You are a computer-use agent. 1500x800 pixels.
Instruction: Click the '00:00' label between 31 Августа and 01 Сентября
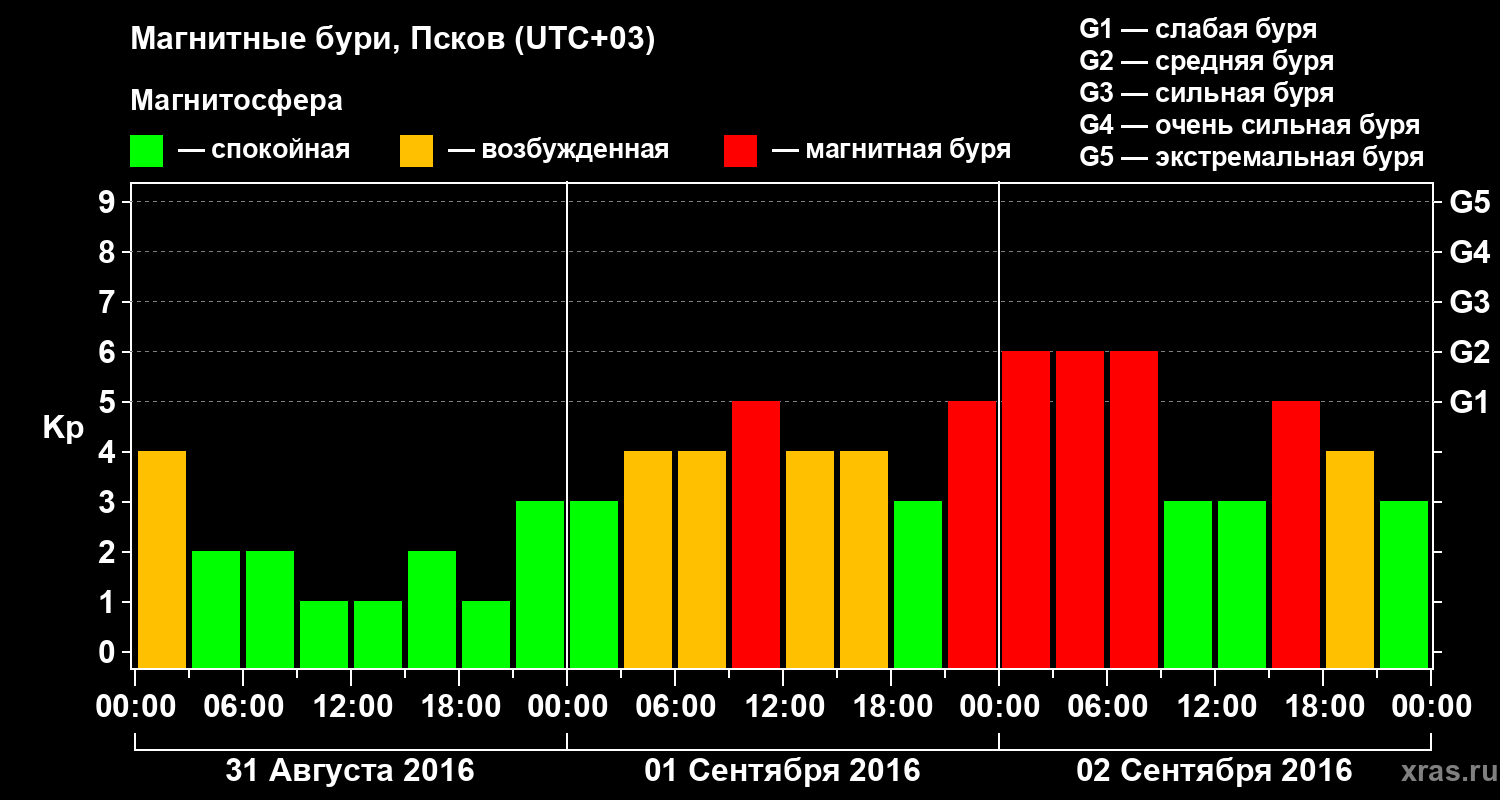567,706
